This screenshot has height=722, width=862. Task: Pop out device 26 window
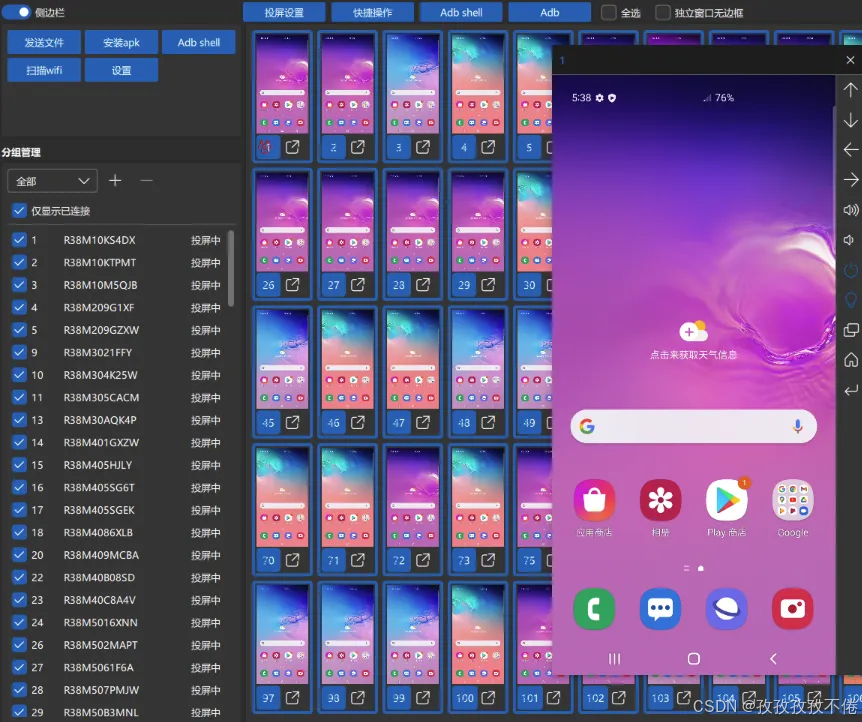[x=292, y=284]
